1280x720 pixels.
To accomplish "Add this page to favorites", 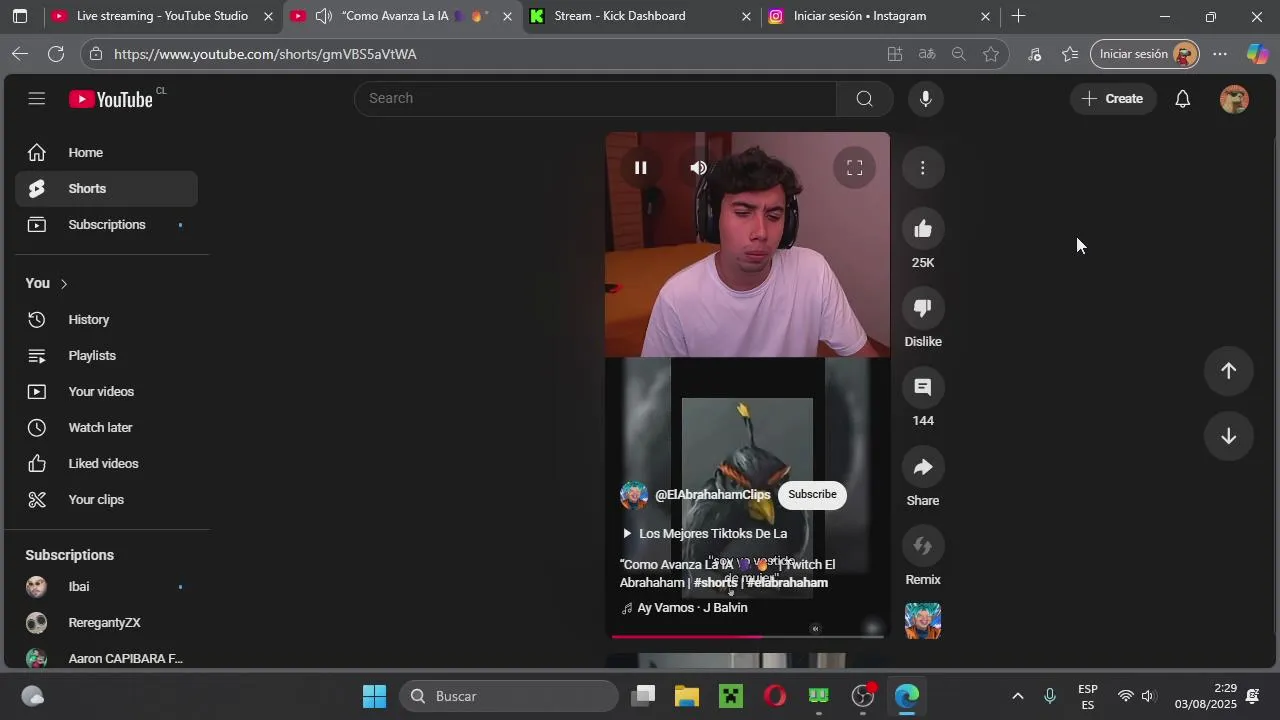I will (991, 54).
